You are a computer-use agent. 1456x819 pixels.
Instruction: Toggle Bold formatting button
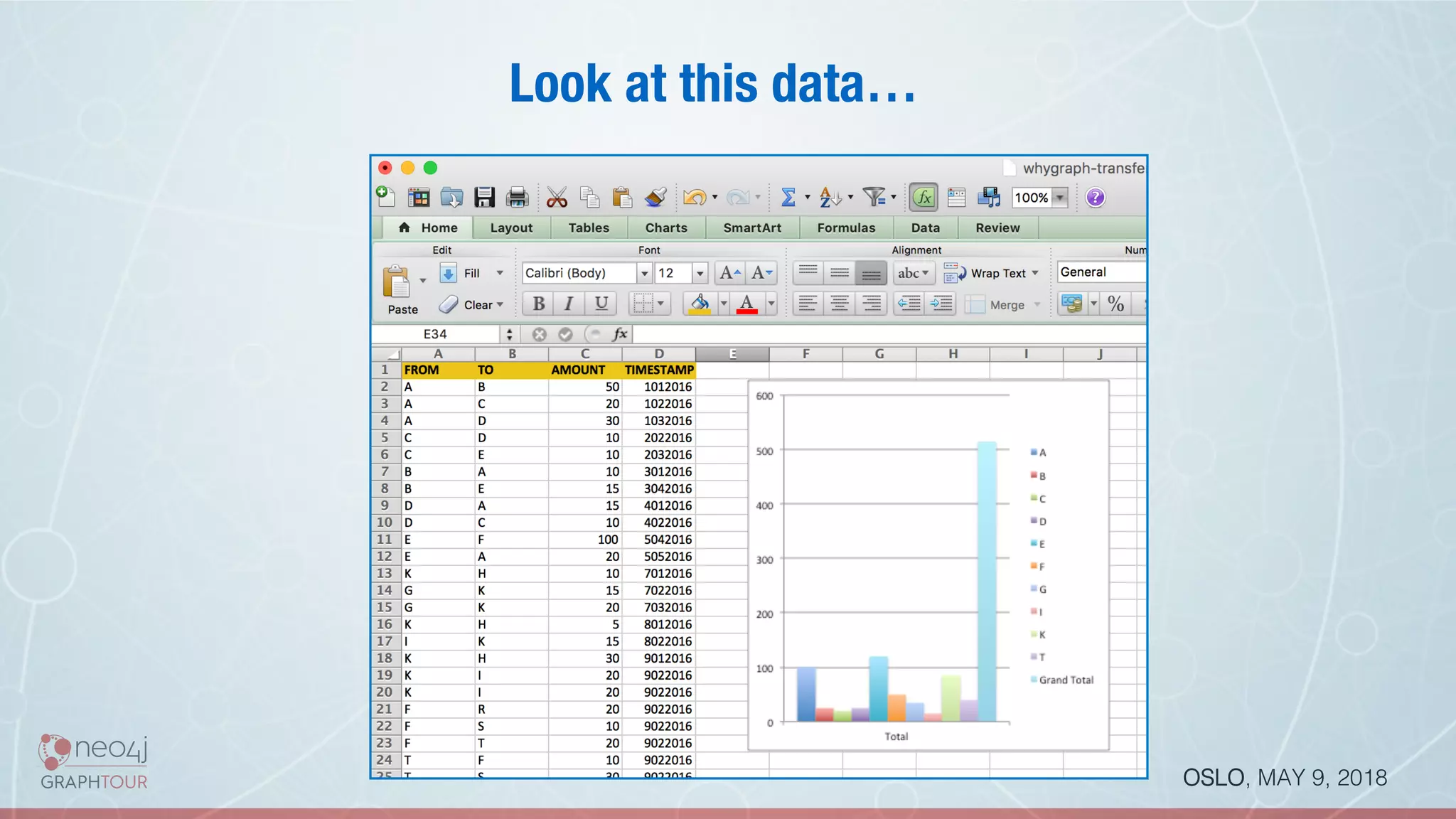tap(538, 304)
